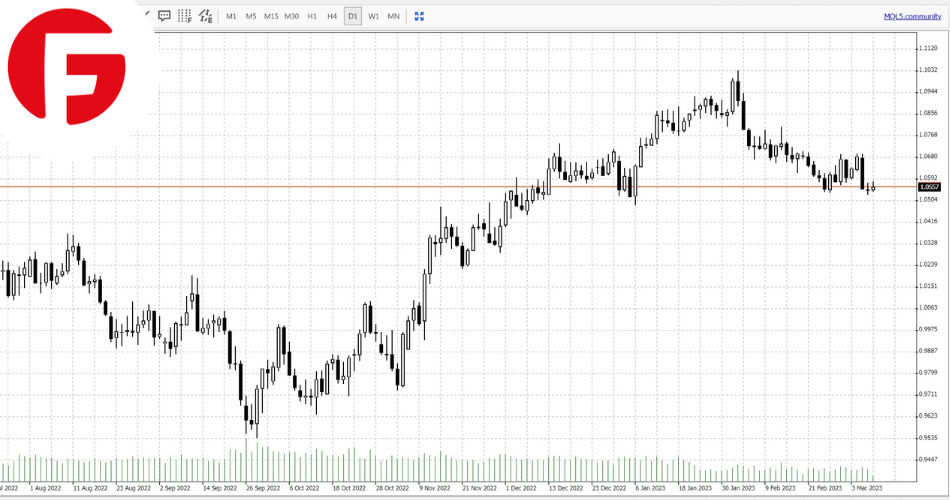Select the H4 timeframe button
Viewport: 950px width, 500px height.
(332, 16)
